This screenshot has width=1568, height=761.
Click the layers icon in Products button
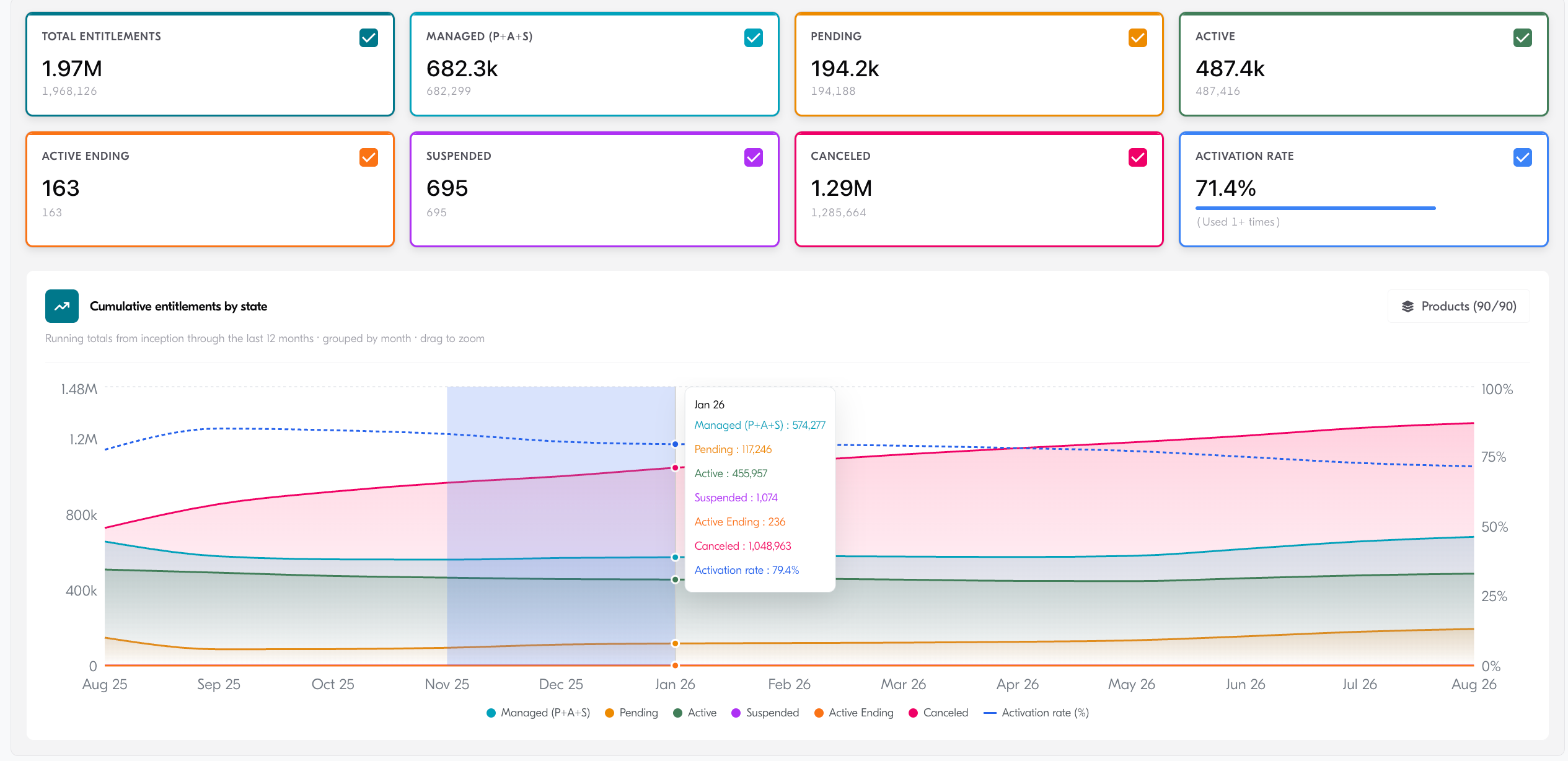[x=1408, y=306]
